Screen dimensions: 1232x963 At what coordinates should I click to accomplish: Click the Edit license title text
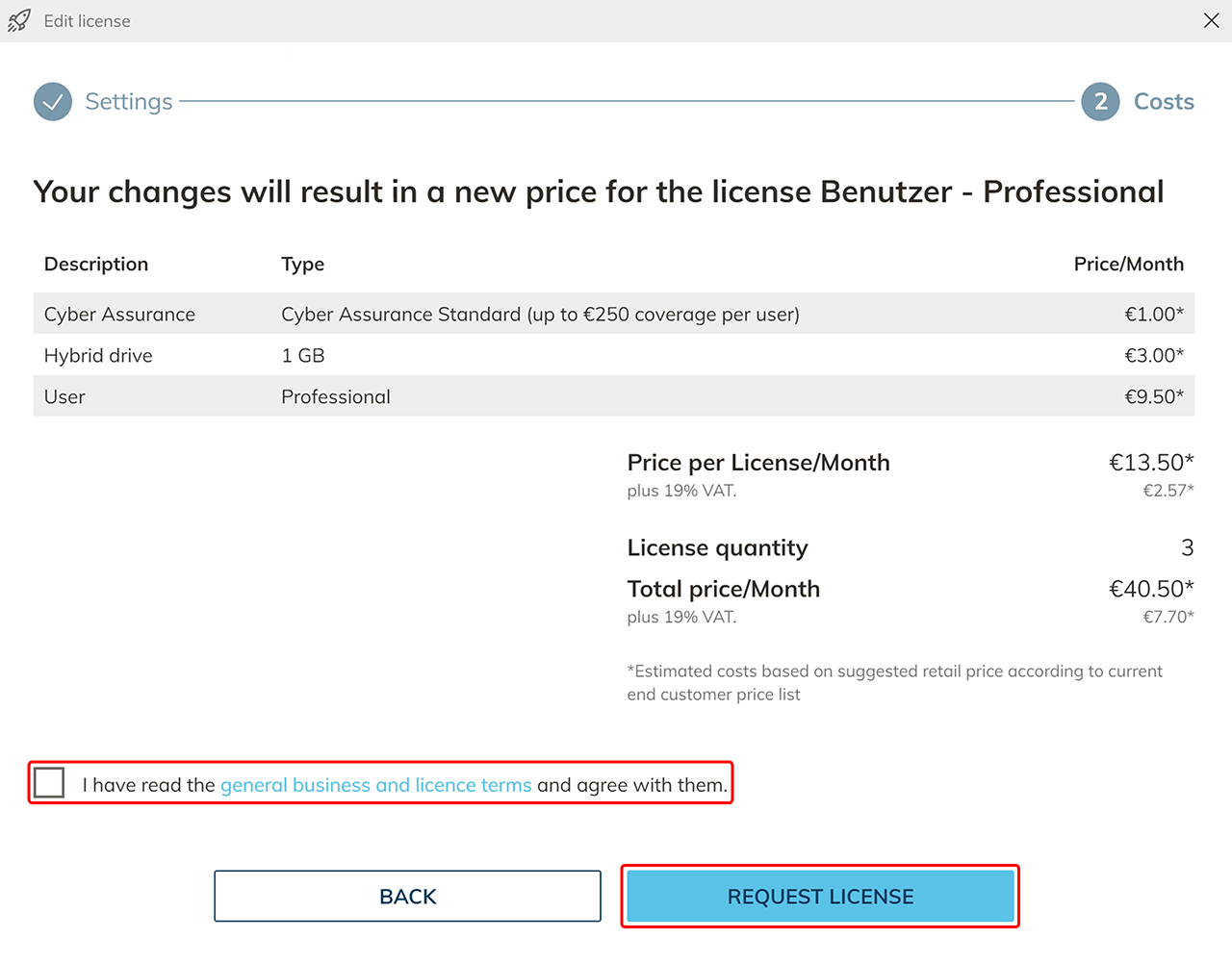tap(87, 21)
